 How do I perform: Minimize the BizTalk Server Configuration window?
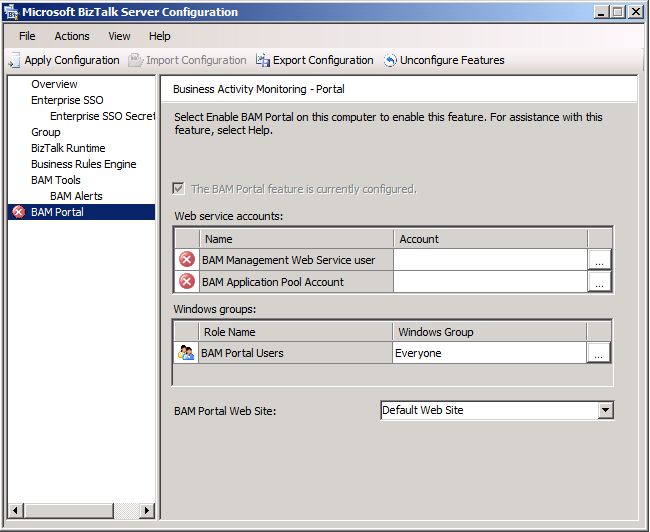click(601, 12)
